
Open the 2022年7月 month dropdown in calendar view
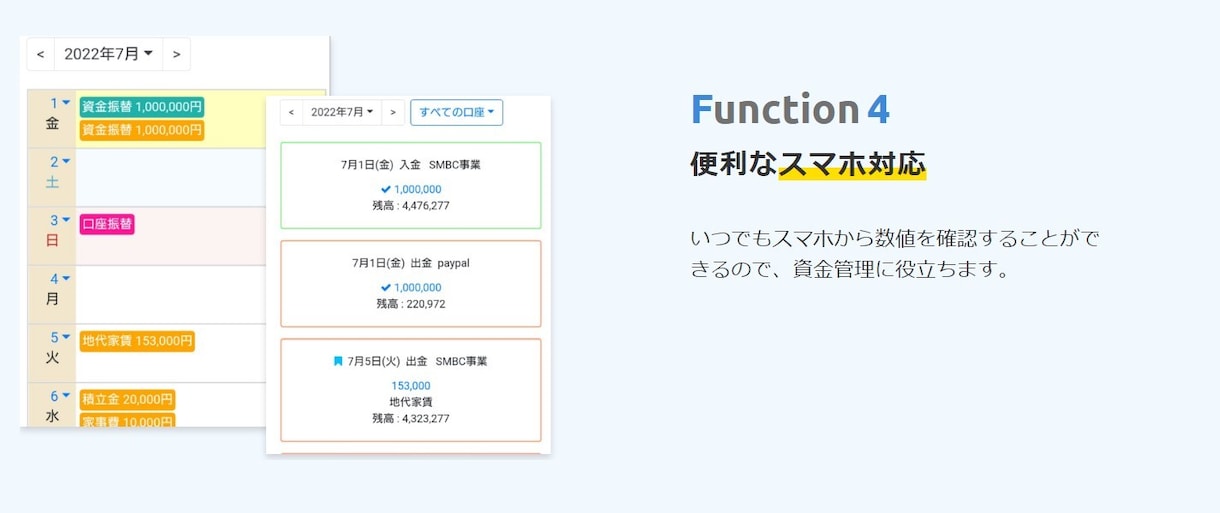[108, 54]
